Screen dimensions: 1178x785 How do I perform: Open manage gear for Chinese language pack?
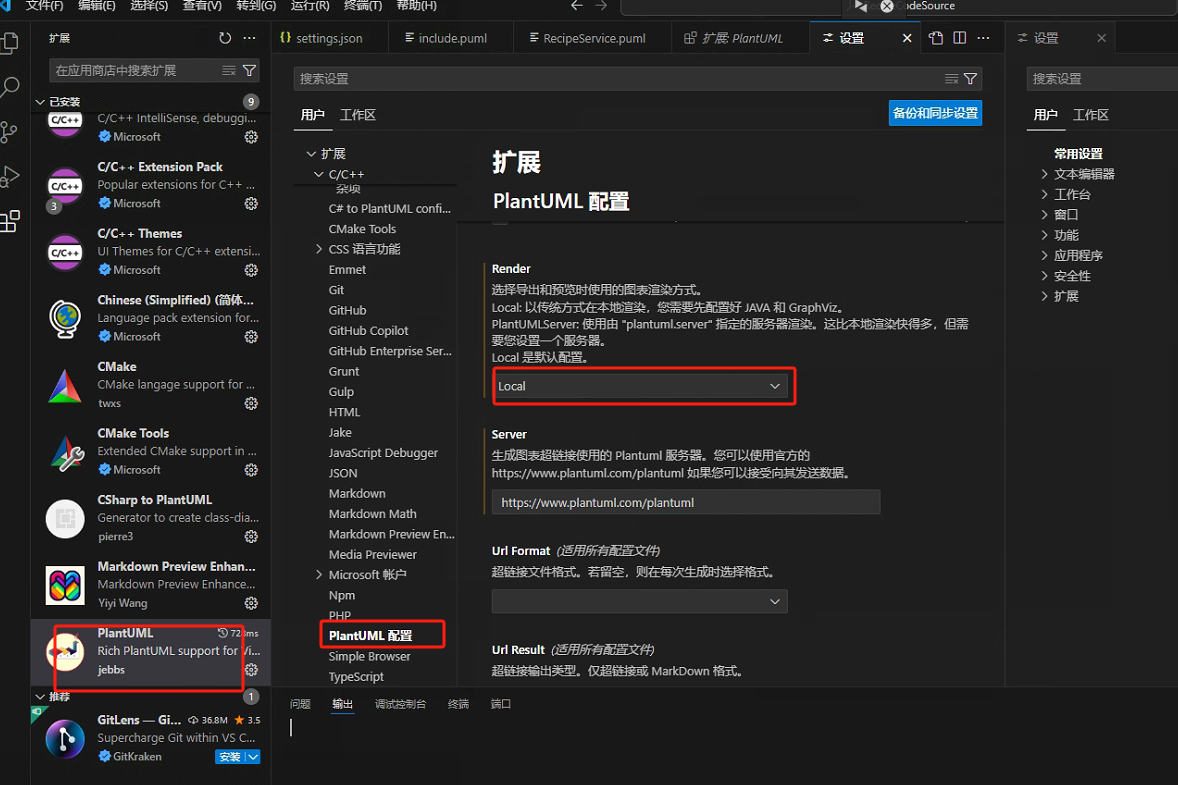(x=251, y=337)
